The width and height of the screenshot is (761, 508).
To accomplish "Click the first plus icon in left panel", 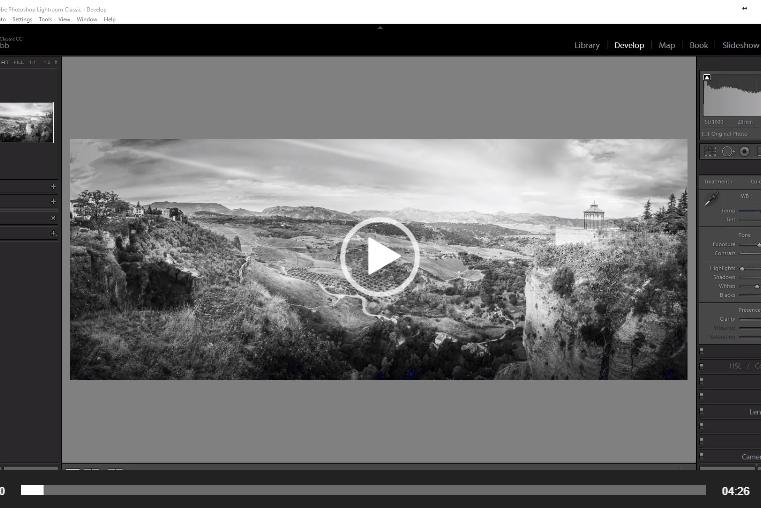I will (x=53, y=186).
